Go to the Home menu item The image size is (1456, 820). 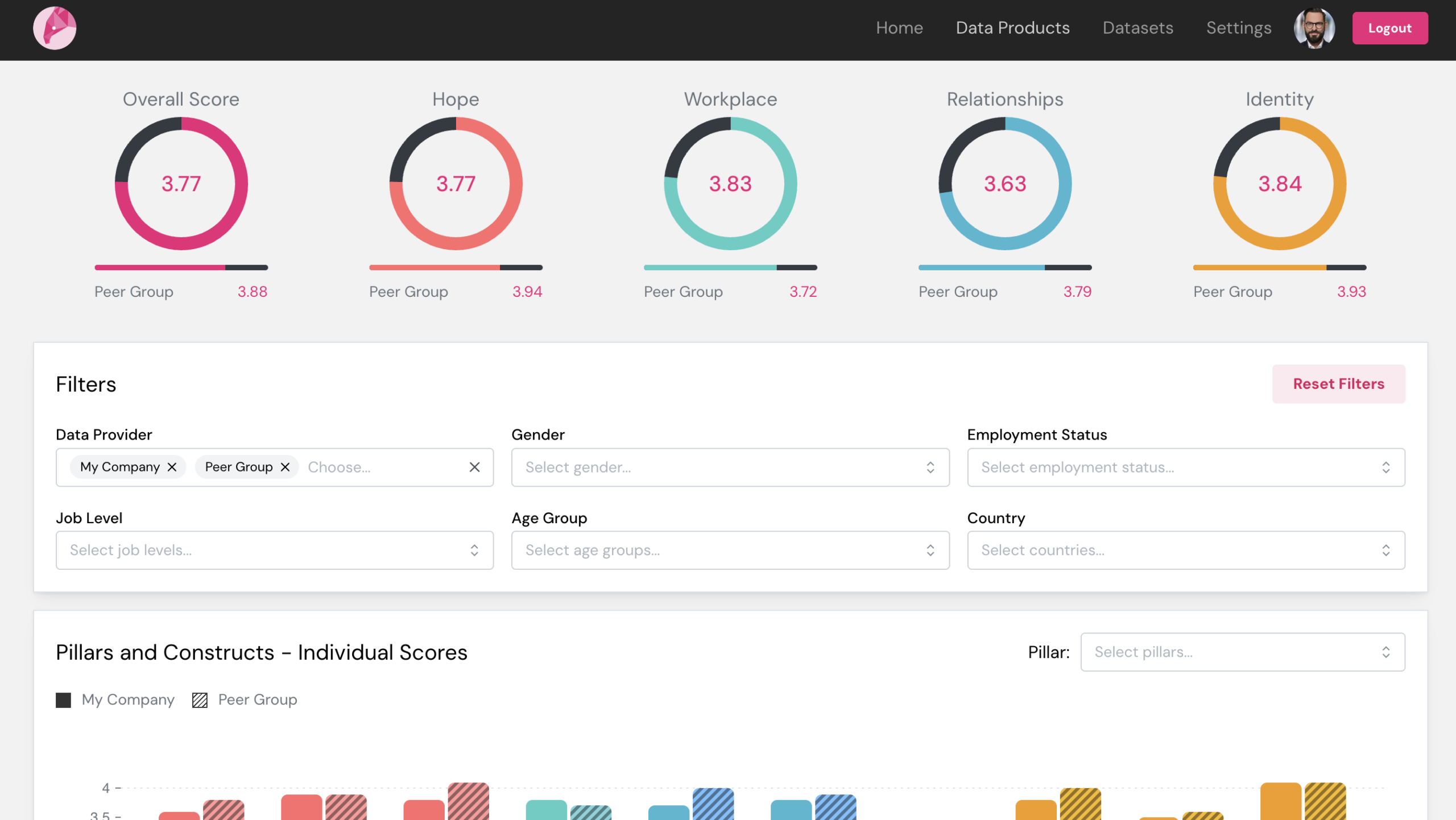(x=899, y=28)
